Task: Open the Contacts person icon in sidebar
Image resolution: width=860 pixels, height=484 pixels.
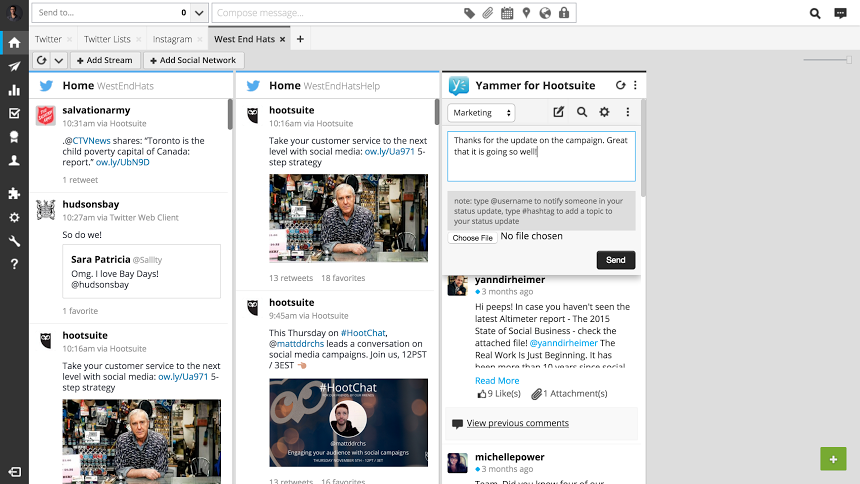Action: click(14, 160)
